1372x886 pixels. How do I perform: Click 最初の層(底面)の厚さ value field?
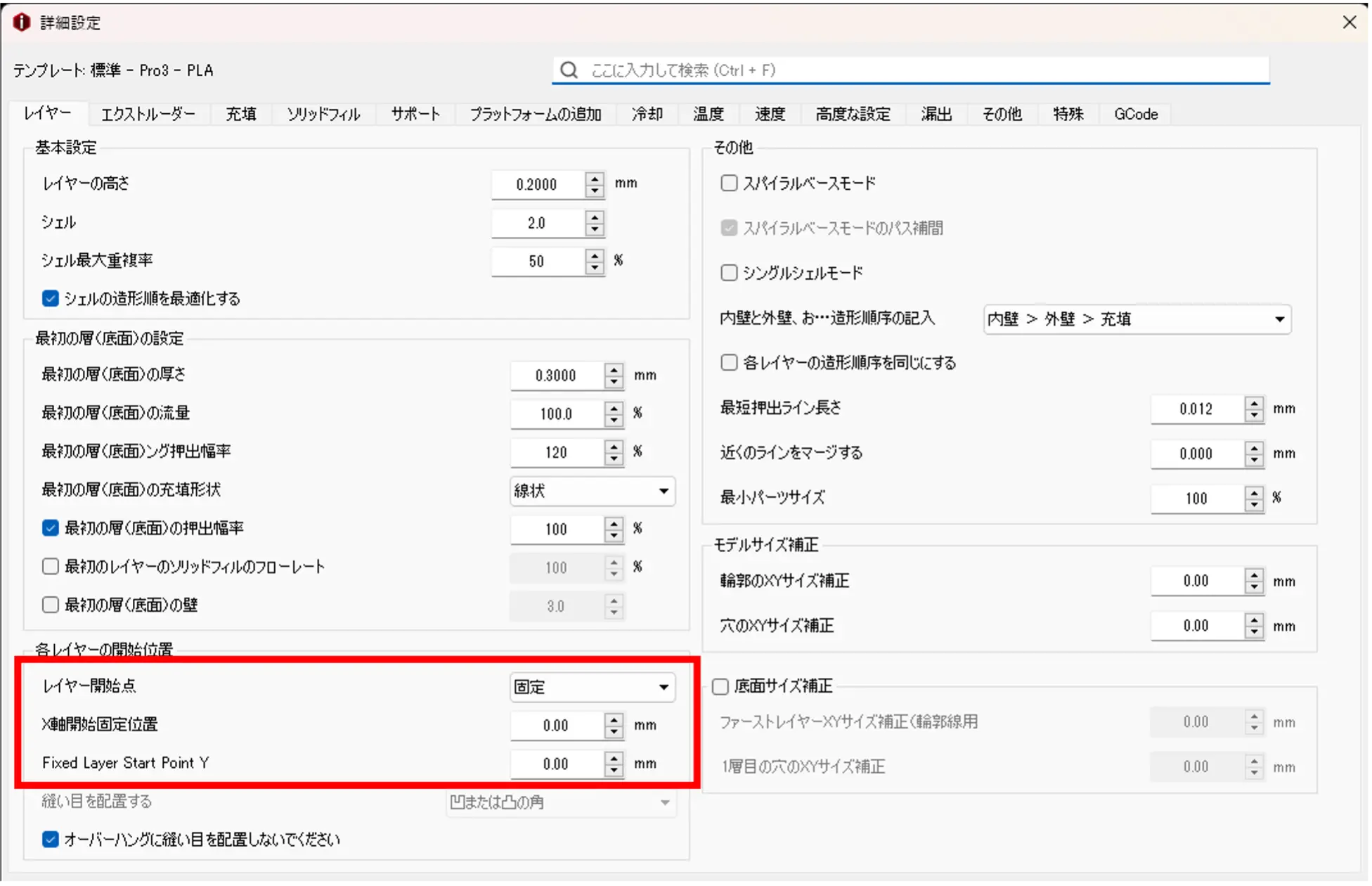[x=555, y=375]
